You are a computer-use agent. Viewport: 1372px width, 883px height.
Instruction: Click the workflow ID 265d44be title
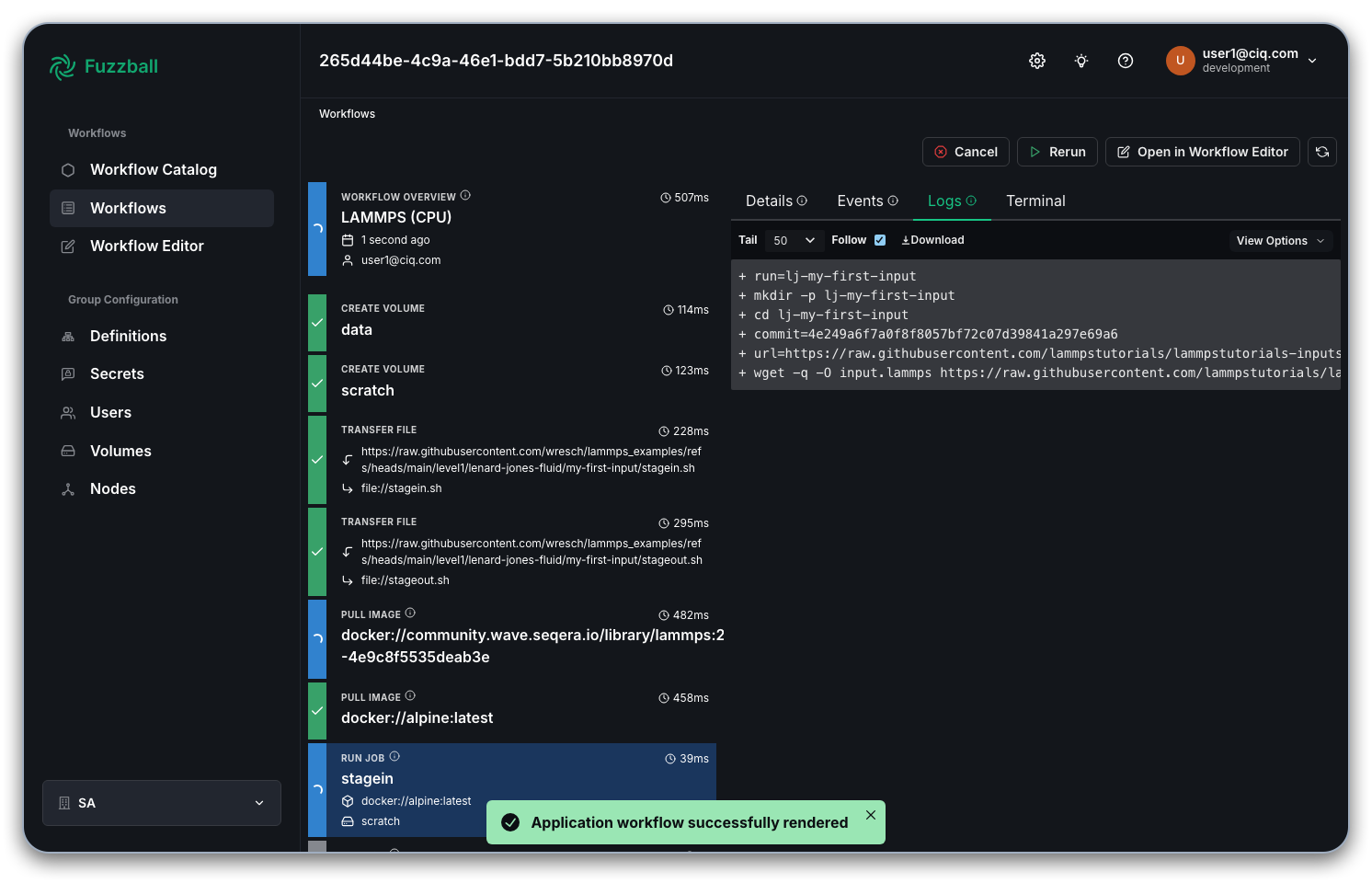click(496, 61)
